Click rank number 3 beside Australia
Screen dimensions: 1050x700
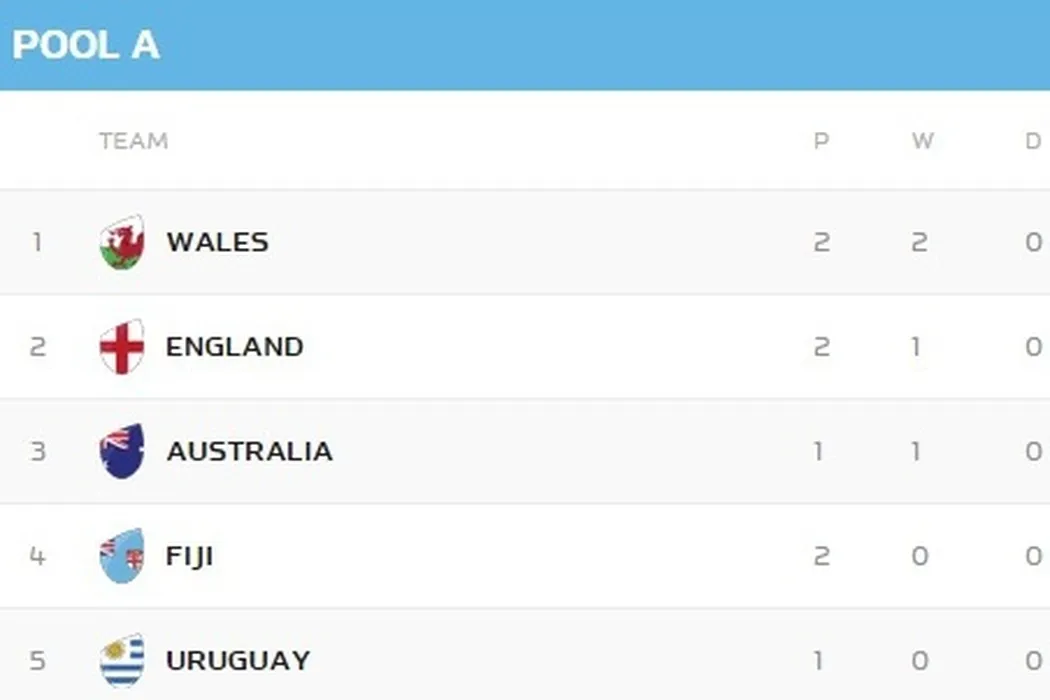[37, 451]
